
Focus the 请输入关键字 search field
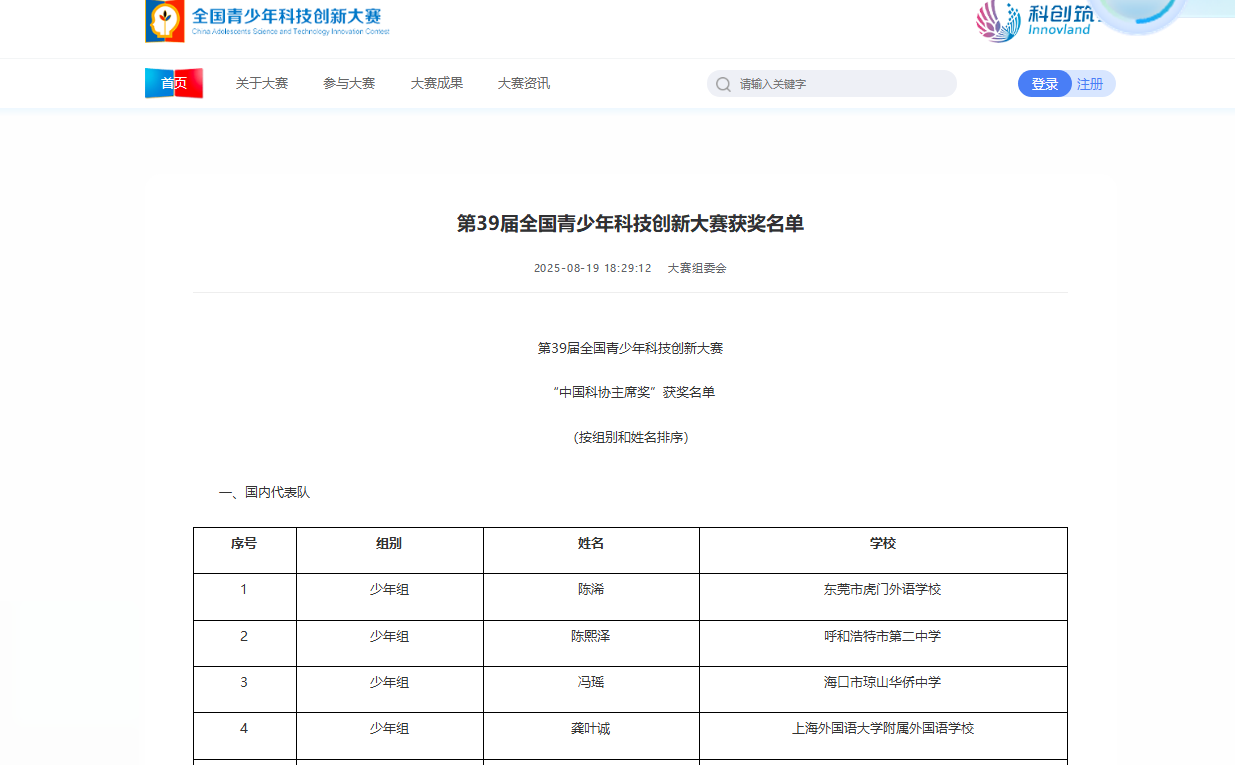coord(840,84)
